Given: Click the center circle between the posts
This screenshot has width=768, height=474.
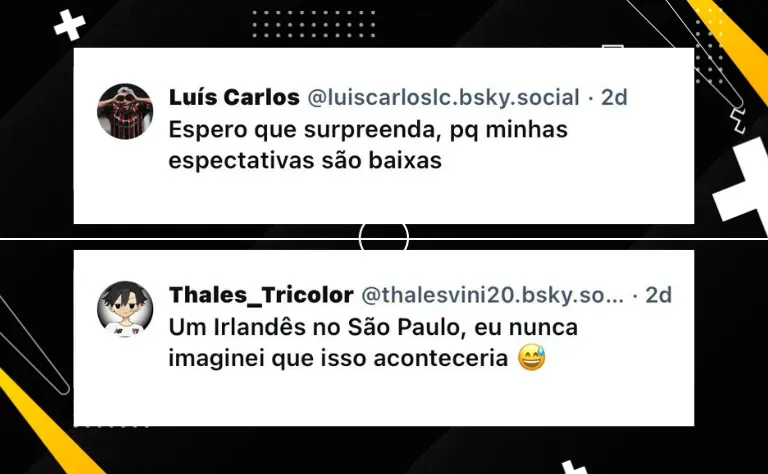Looking at the screenshot, I should pos(384,238).
